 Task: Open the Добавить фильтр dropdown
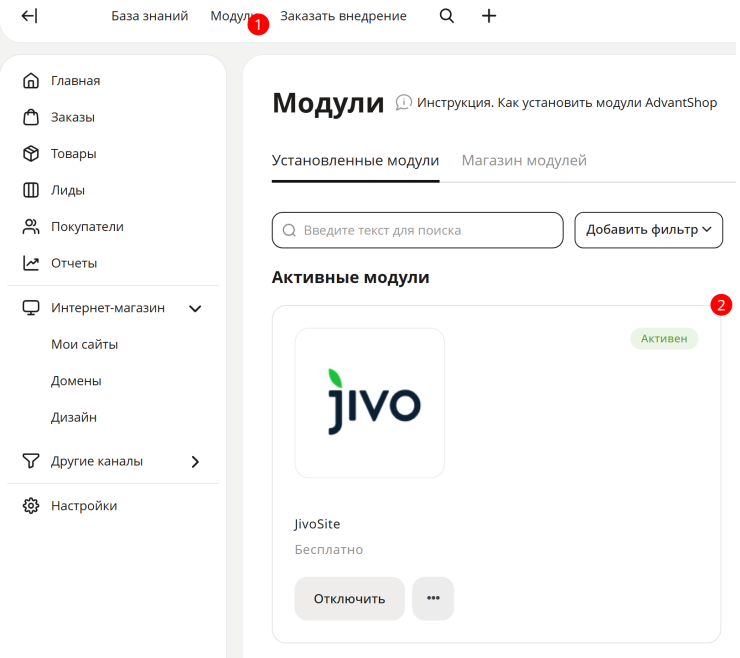648,230
